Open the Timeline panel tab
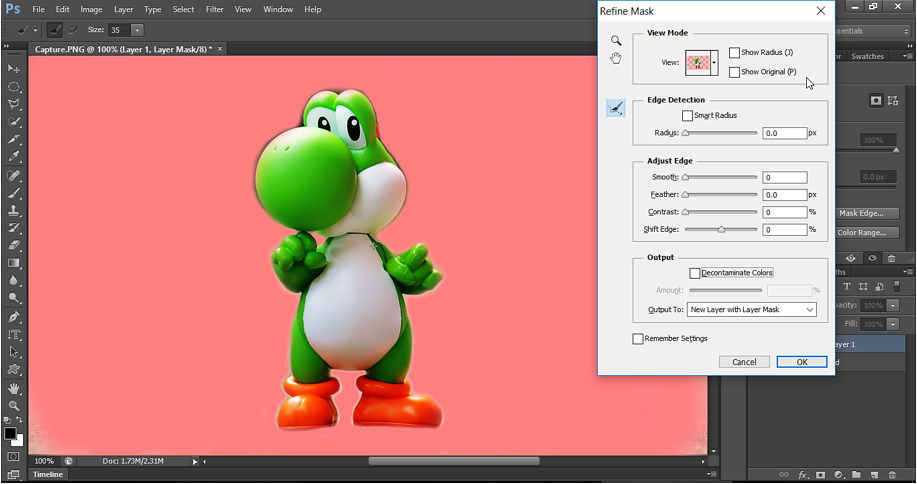Viewport: 917px width, 484px height. [x=47, y=474]
